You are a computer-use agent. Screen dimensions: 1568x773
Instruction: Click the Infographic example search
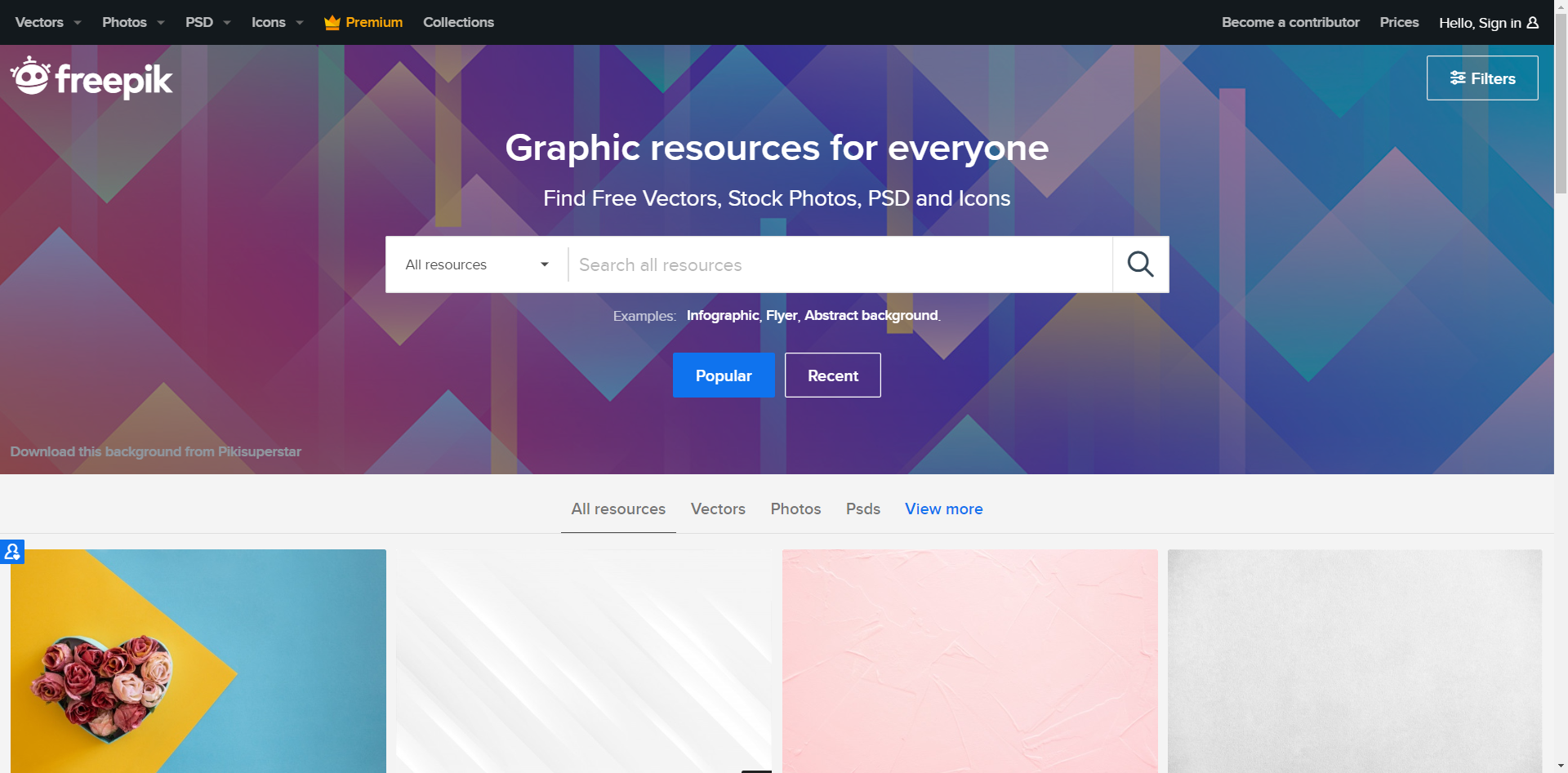(x=723, y=315)
